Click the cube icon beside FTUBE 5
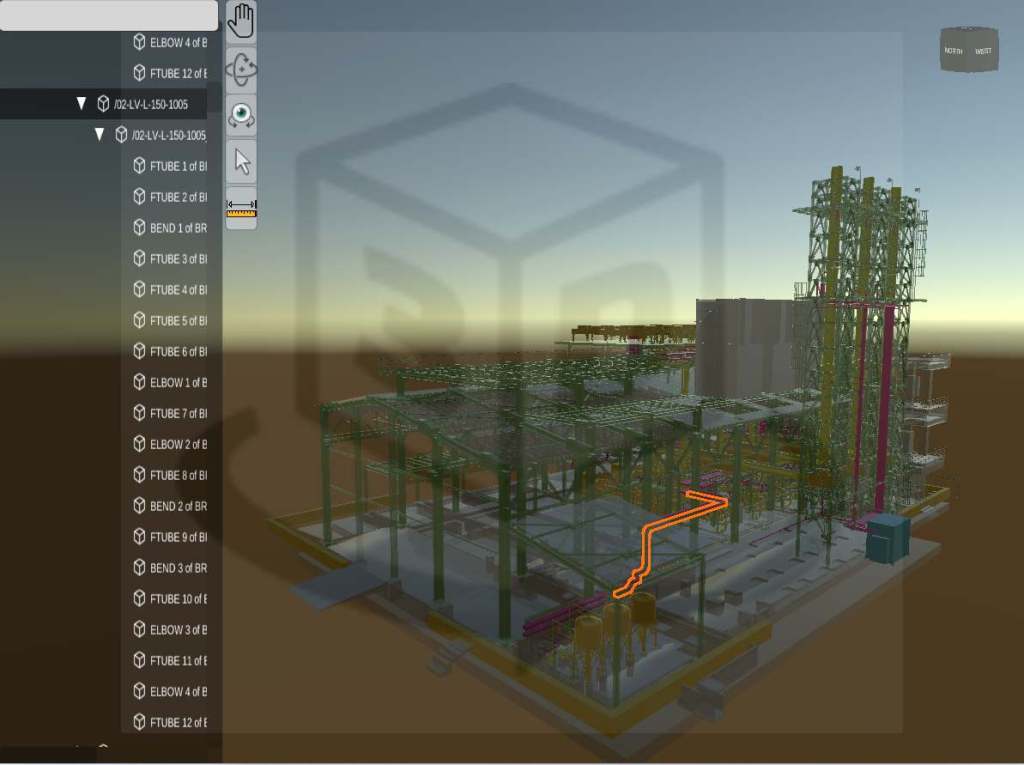1024x765 pixels. 140,320
